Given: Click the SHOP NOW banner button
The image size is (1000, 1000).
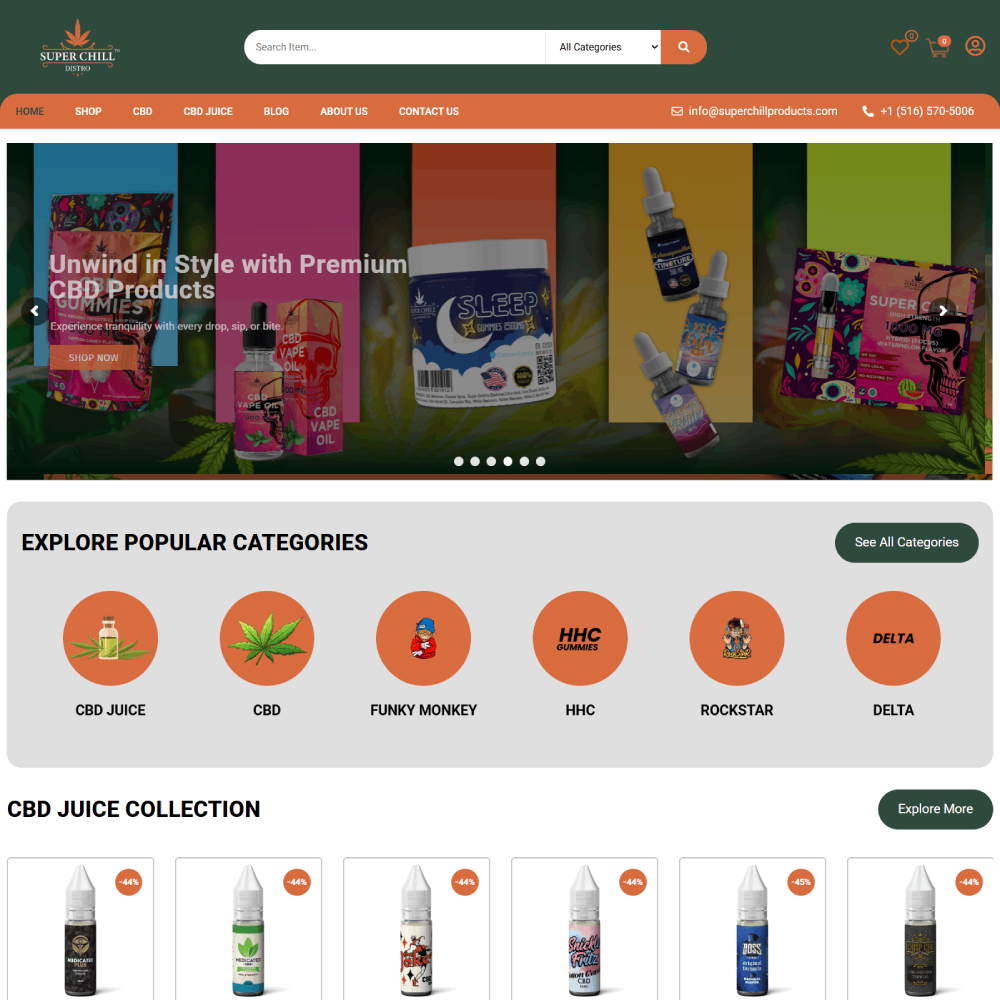Looking at the screenshot, I should coord(94,358).
